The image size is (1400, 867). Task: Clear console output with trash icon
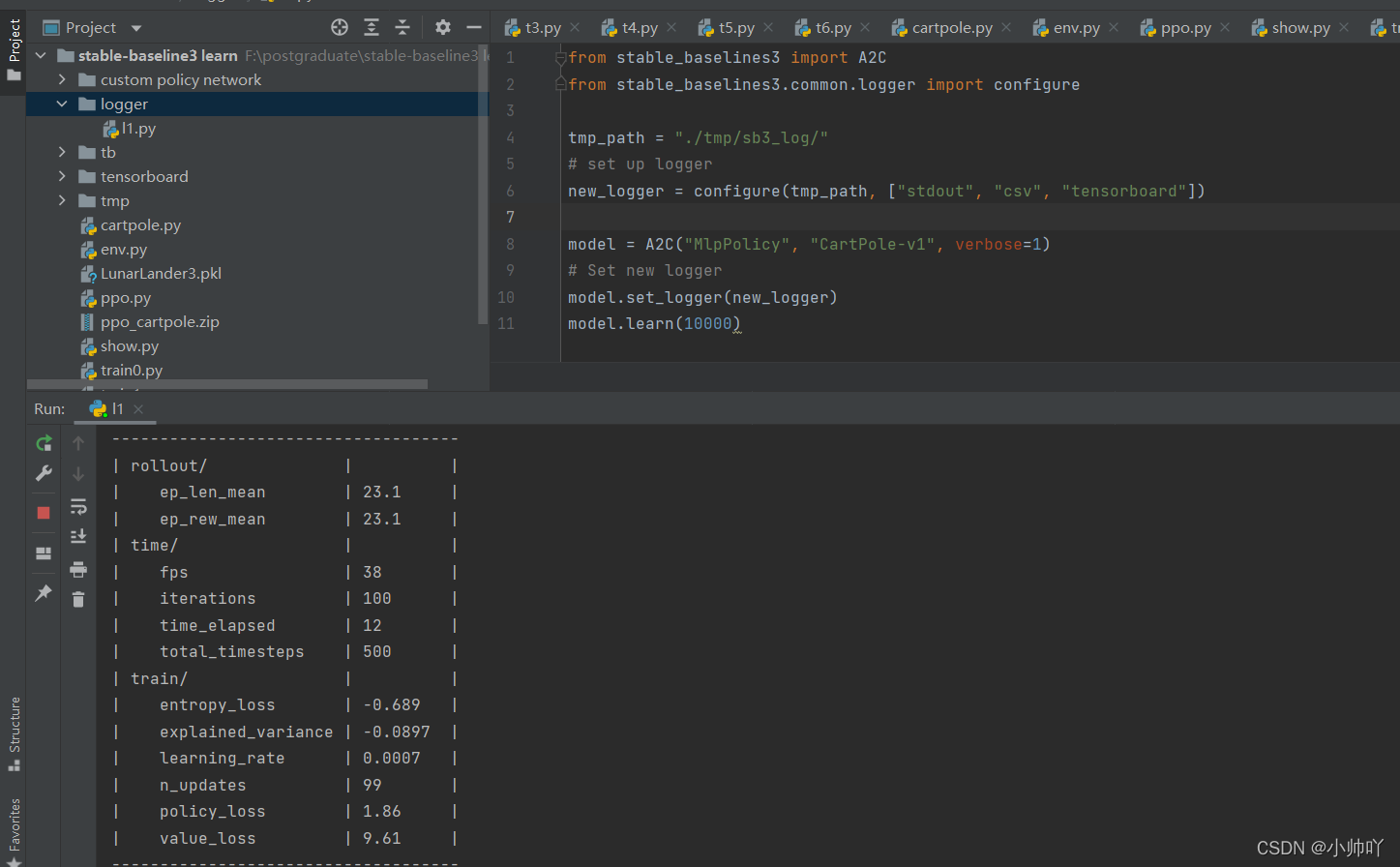(78, 600)
